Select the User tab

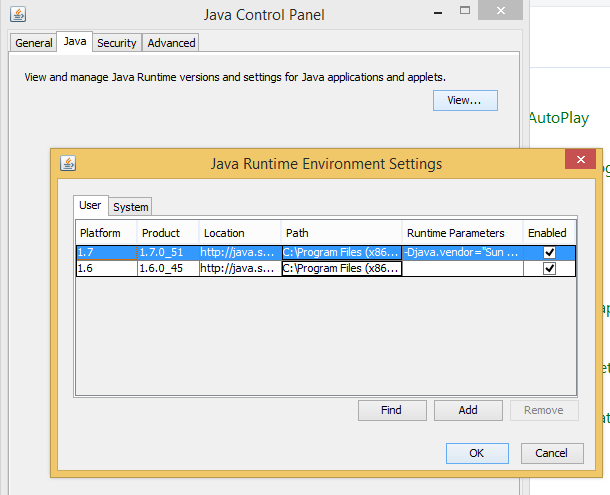(90, 206)
